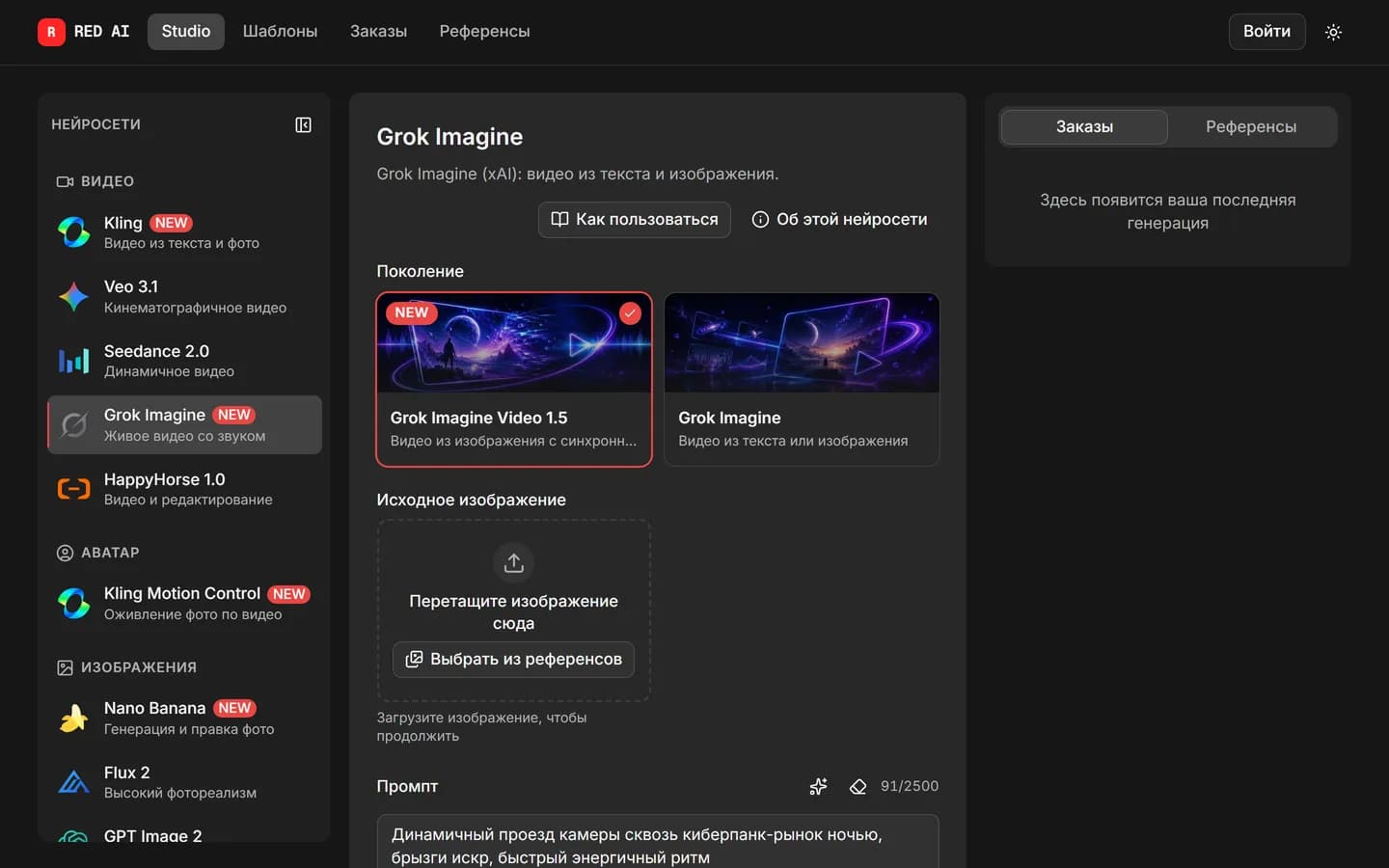The width and height of the screenshot is (1389, 868).
Task: Open Seedance 2.0 bars icon
Action: [x=74, y=361]
